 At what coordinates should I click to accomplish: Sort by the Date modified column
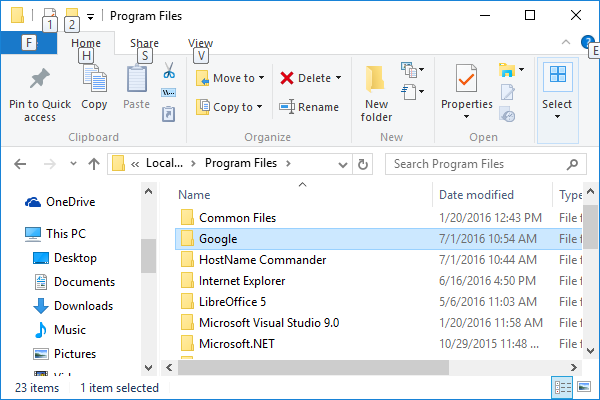coord(476,195)
